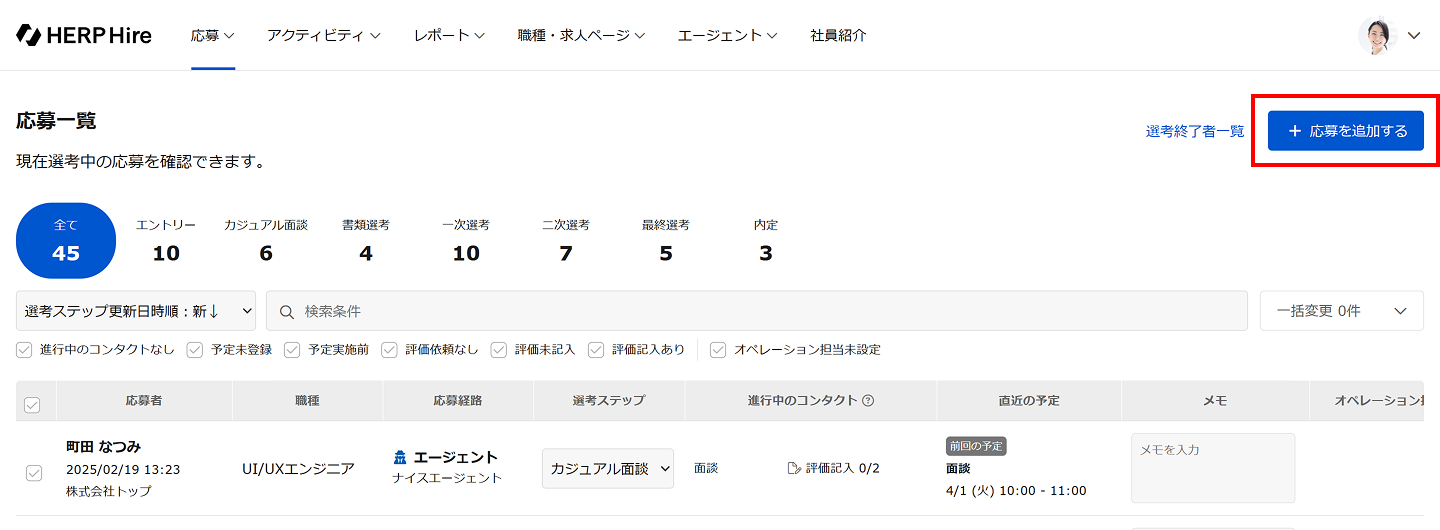Click the help icon beside 進行中のコンタクト

[x=868, y=401]
